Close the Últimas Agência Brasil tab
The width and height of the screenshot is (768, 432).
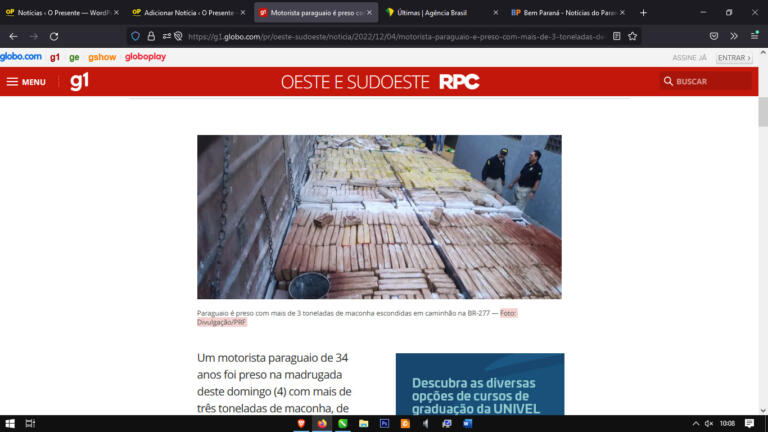[496, 13]
